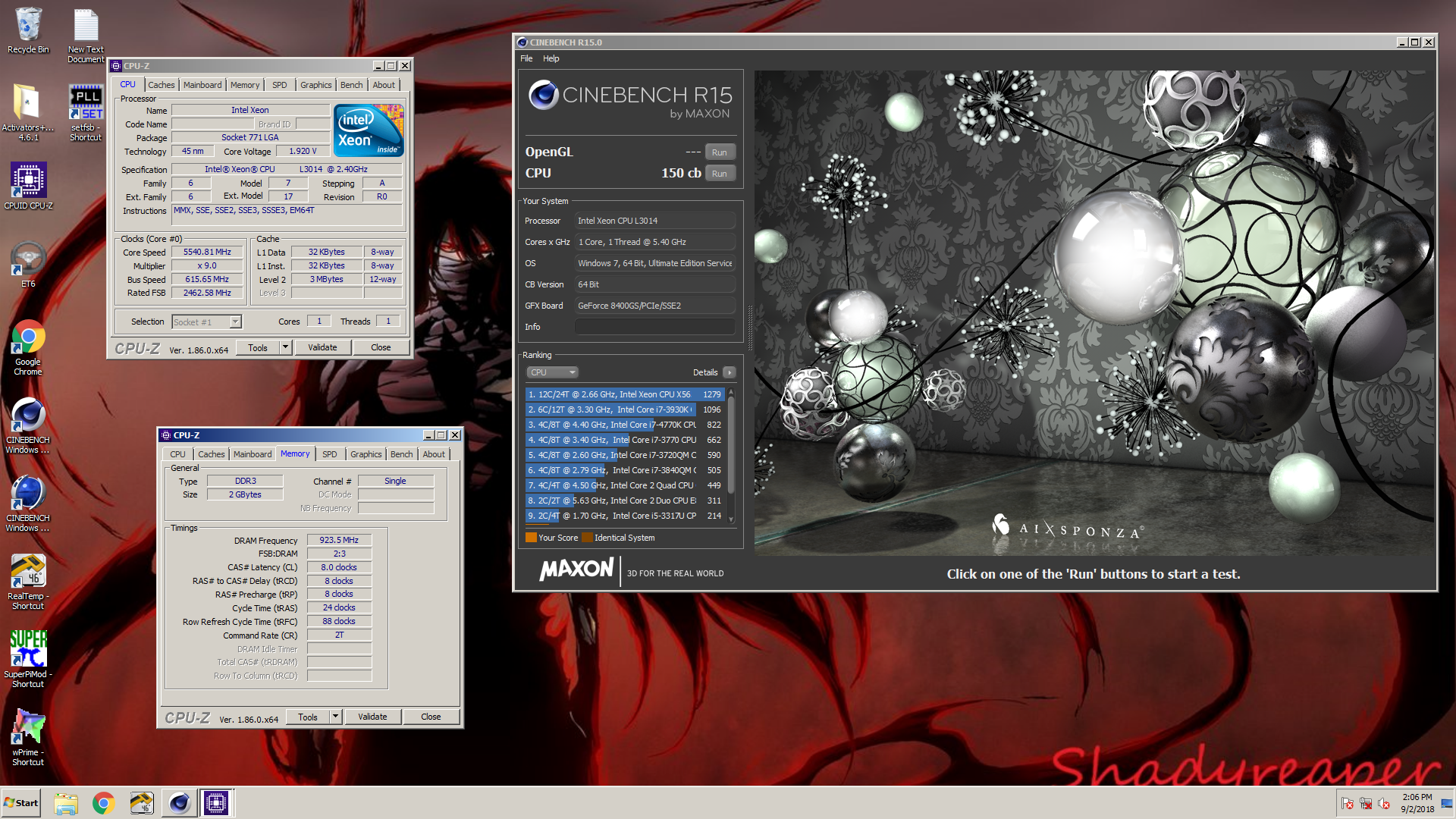This screenshot has width=1456, height=819.
Task: Open the Cinebench File menu
Action: (526, 58)
